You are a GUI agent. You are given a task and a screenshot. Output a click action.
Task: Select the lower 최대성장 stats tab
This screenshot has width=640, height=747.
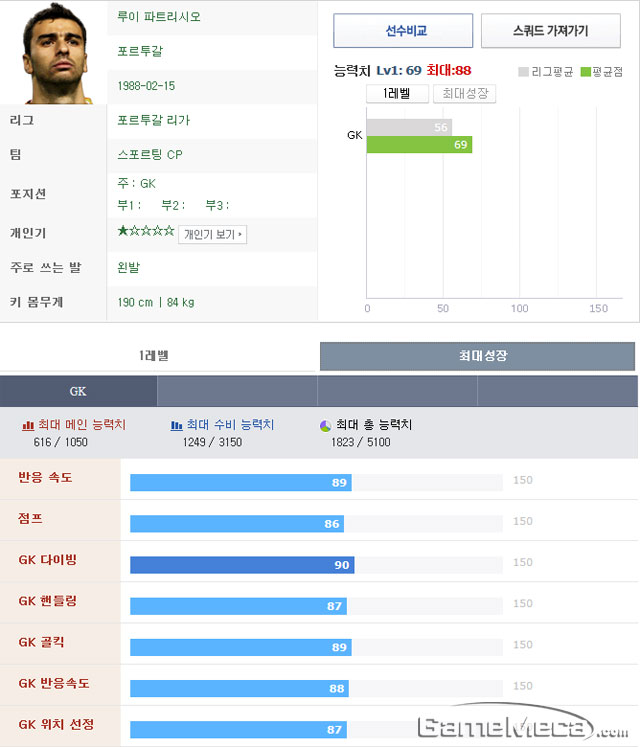click(477, 356)
